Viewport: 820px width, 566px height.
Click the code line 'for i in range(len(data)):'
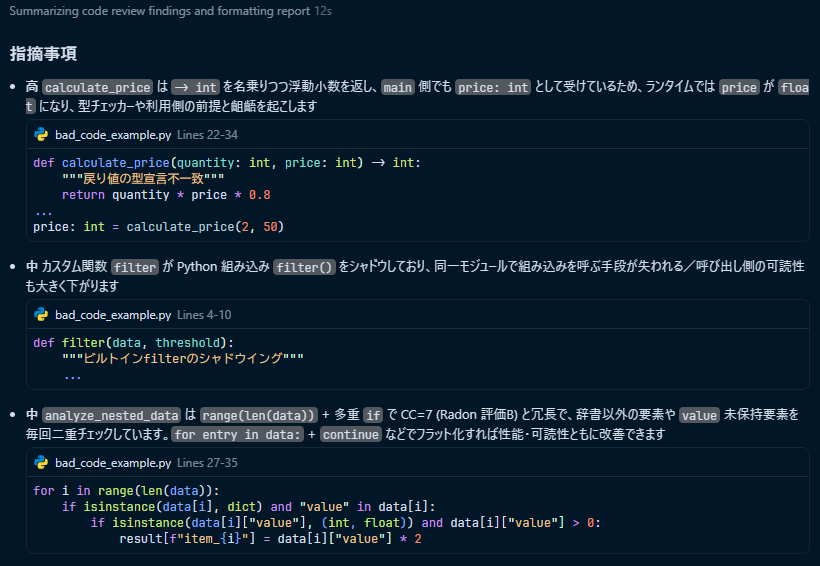126,491
